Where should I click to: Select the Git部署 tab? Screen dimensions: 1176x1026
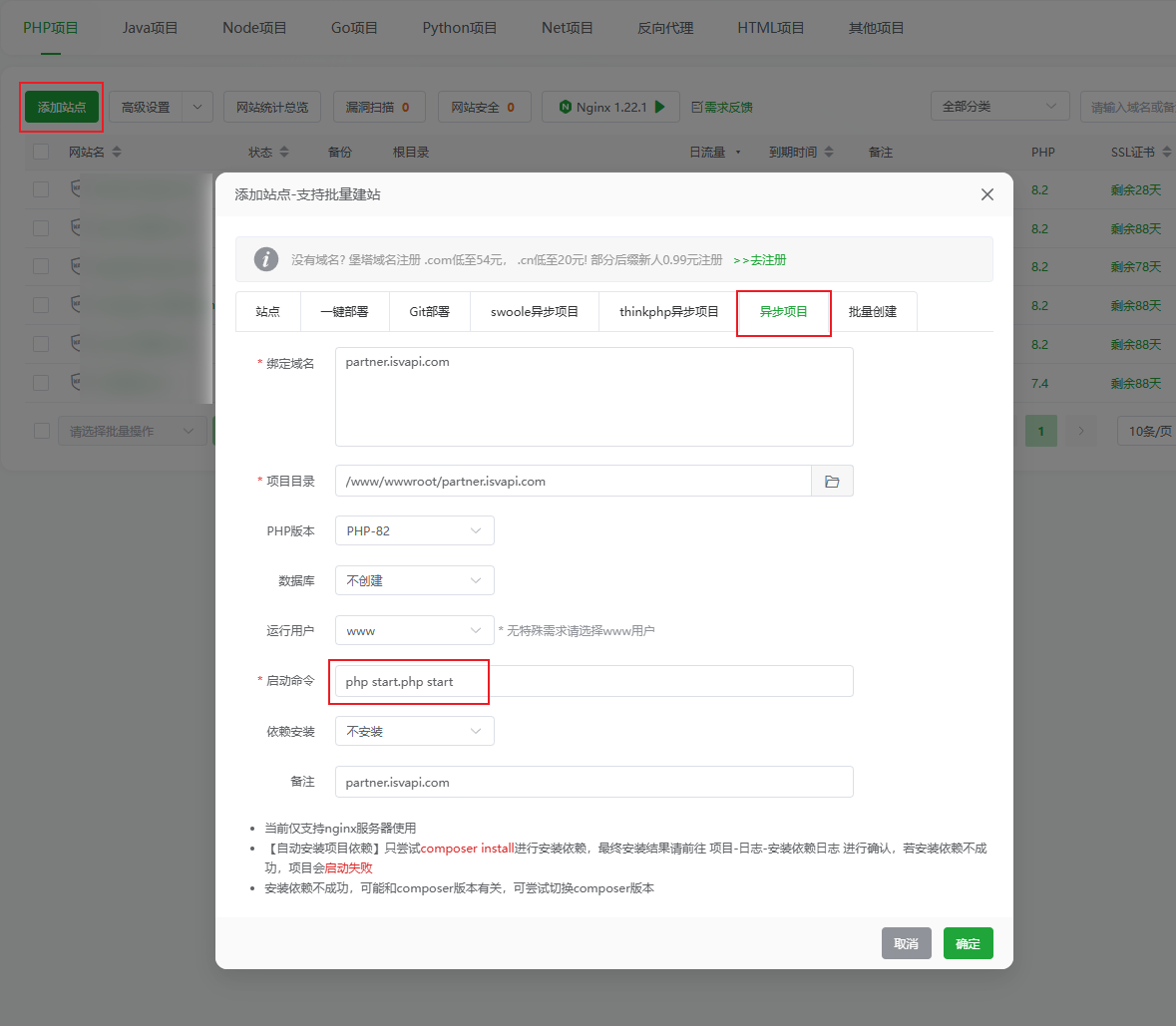[429, 312]
